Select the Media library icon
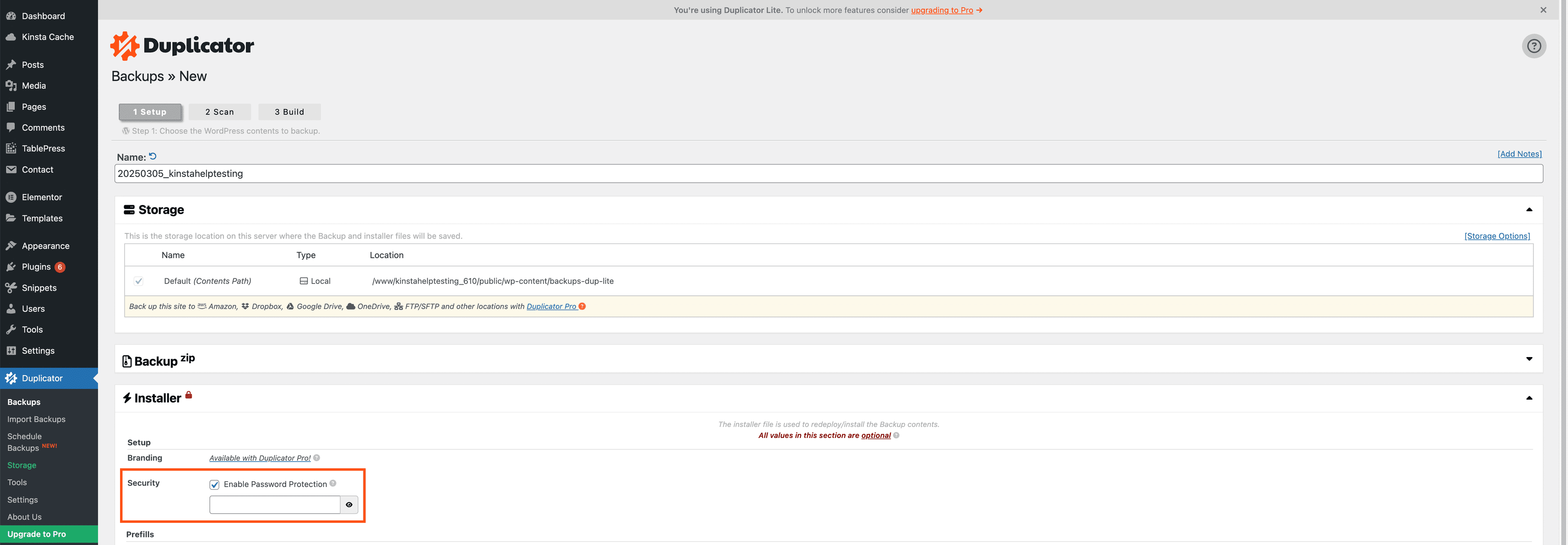This screenshot has width=1568, height=545. (11, 85)
